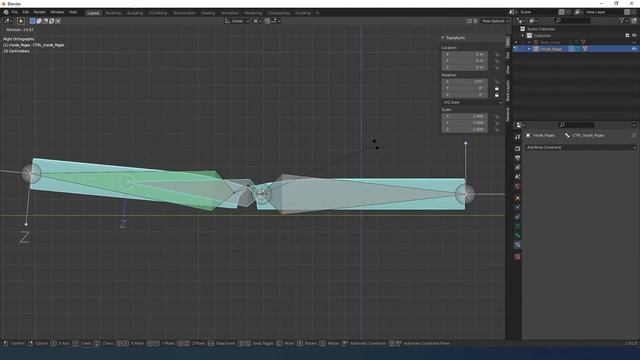
Task: Switch to the UV Editing workspace tab
Action: tap(158, 13)
